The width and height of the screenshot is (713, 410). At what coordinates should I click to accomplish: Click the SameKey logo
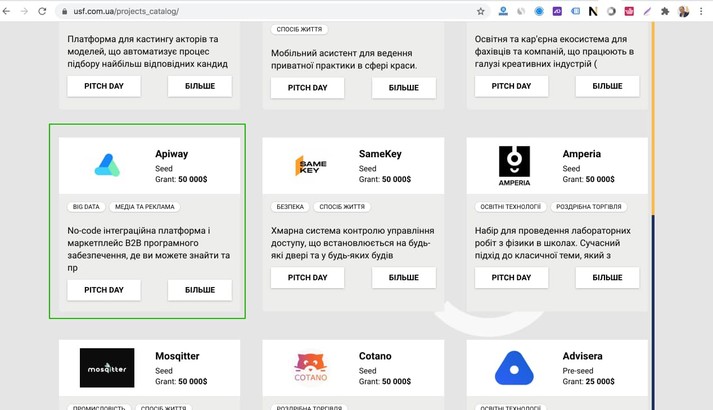[310, 166]
